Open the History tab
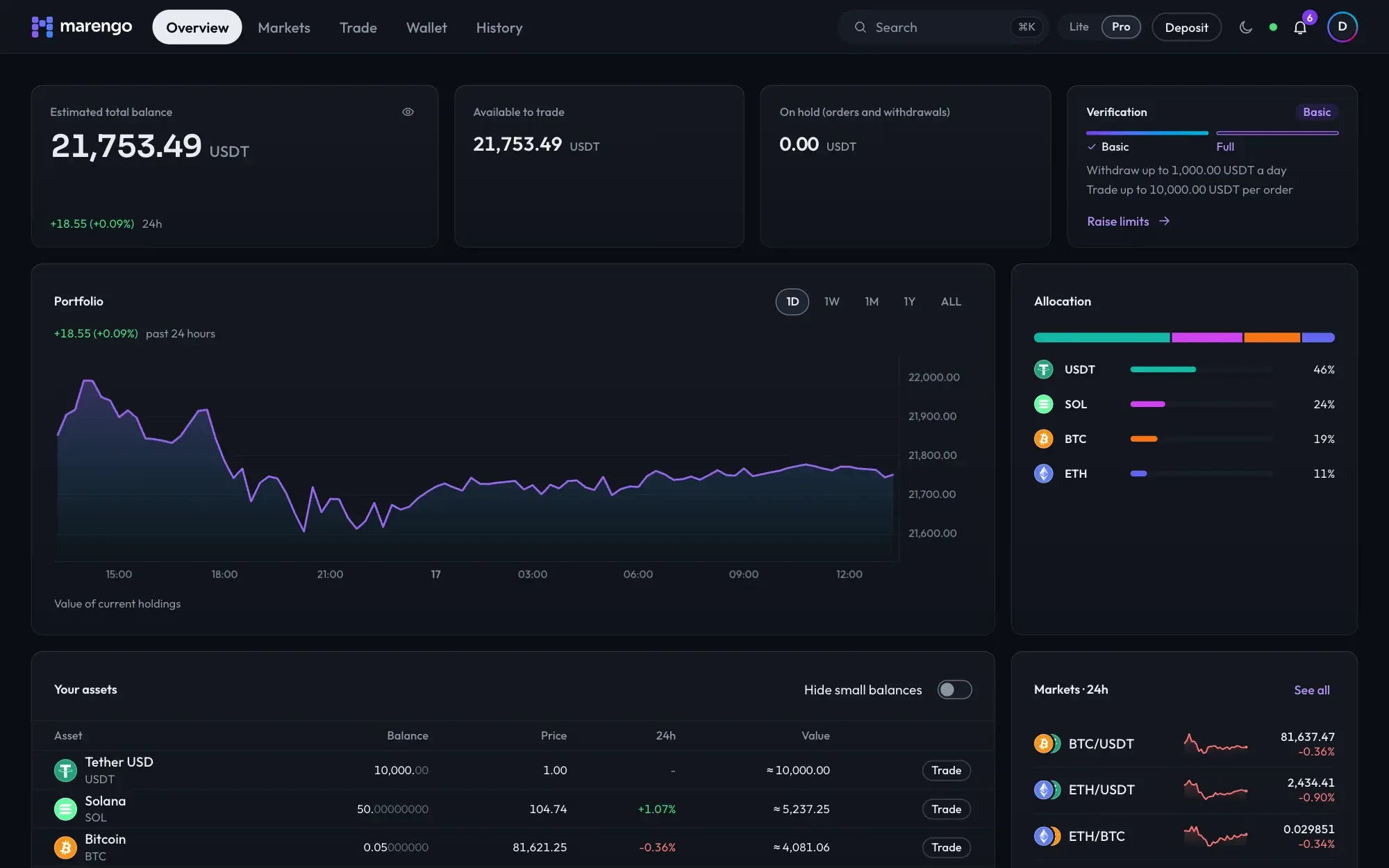Screen dimensions: 1389x868 (499, 28)
